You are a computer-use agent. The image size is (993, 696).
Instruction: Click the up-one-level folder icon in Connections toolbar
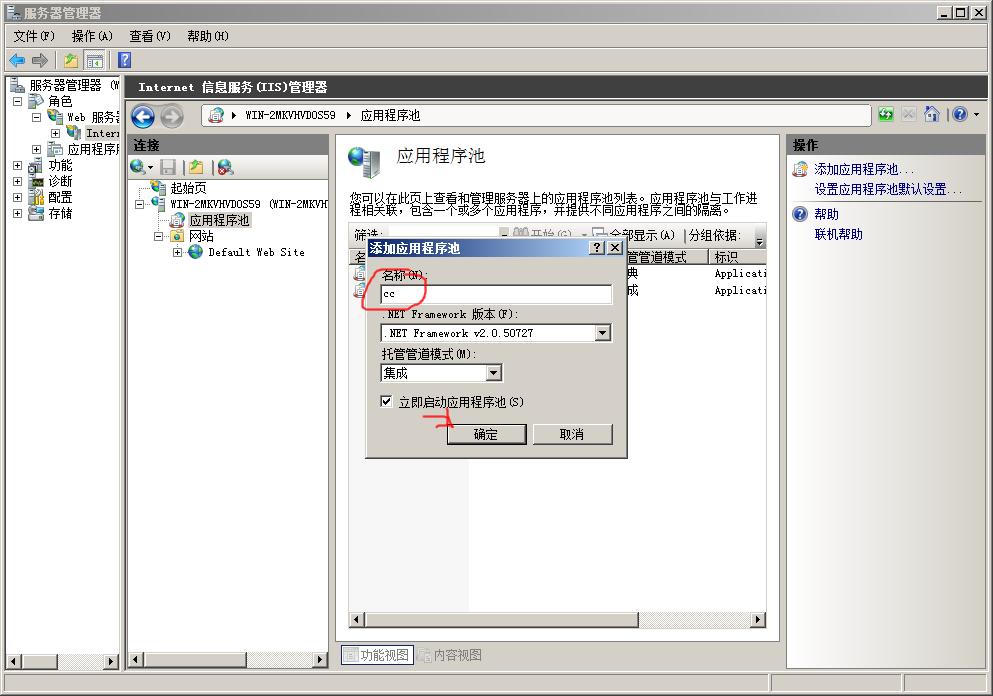(x=197, y=167)
